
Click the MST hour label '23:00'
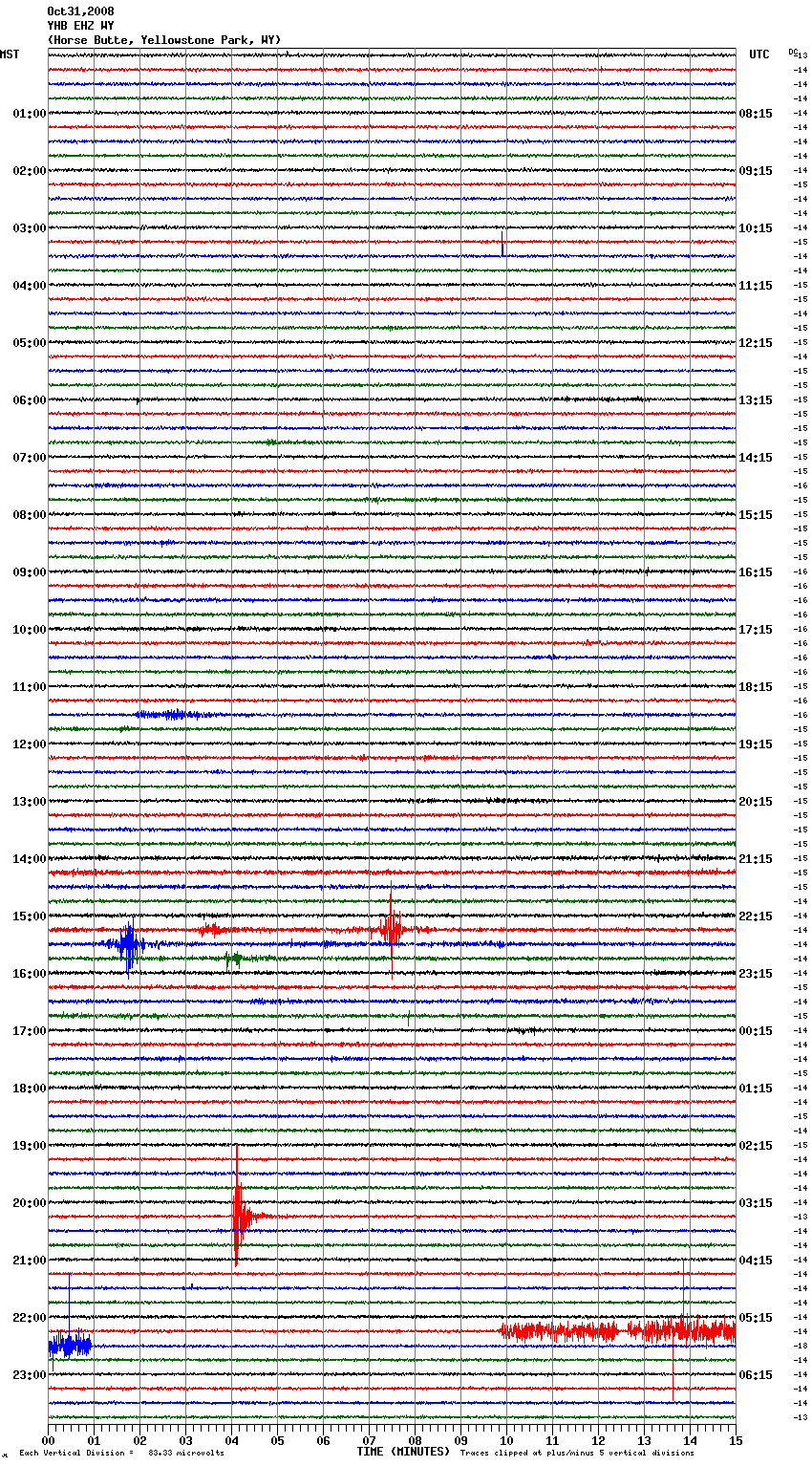point(30,1375)
